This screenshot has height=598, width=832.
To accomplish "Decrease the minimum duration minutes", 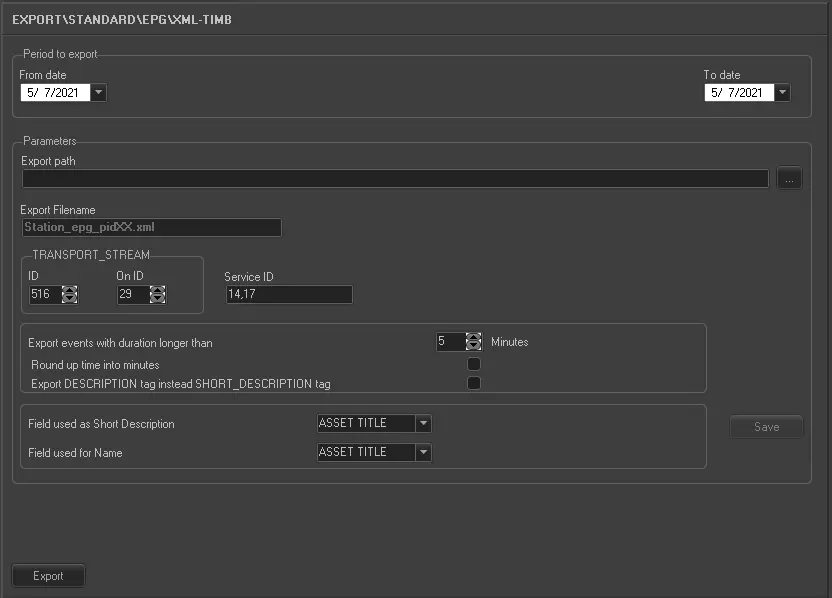I will pyautogui.click(x=474, y=346).
